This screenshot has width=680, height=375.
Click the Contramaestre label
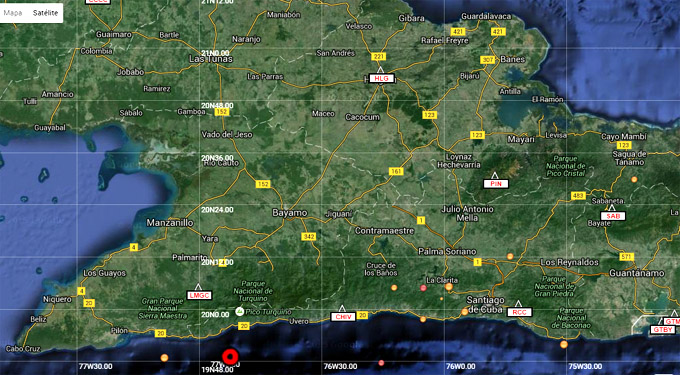pyautogui.click(x=385, y=231)
